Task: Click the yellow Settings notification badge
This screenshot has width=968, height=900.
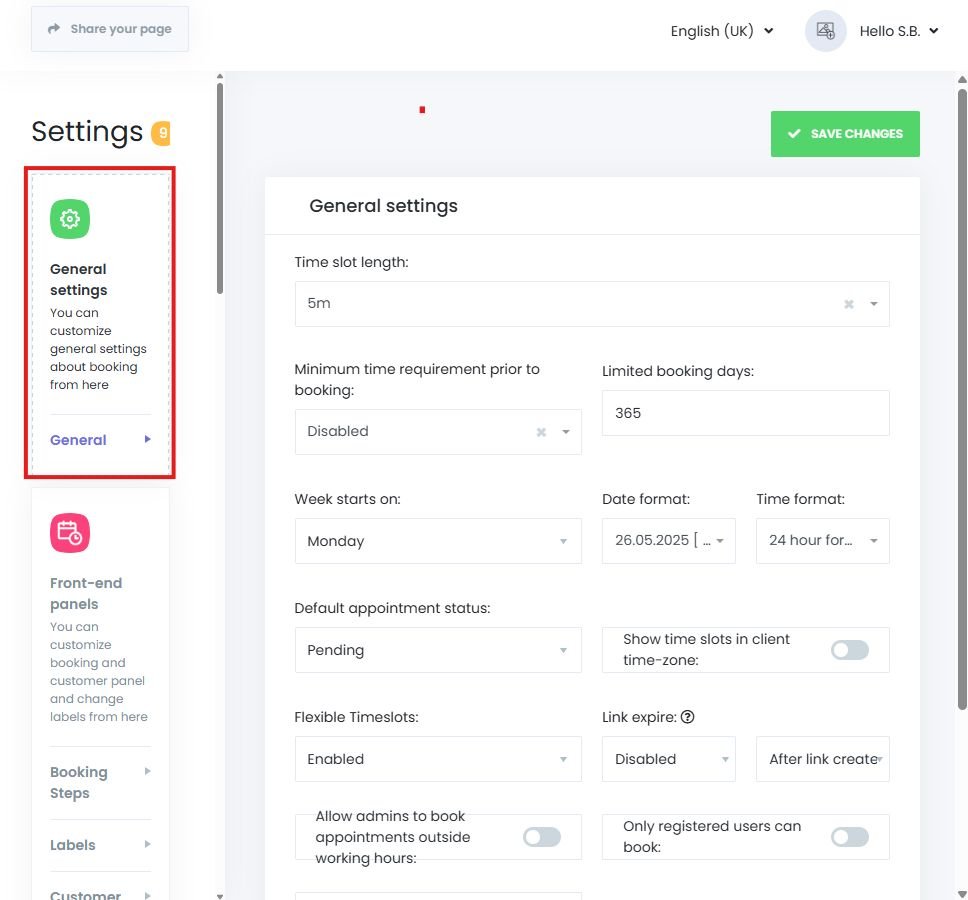Action: click(x=161, y=132)
